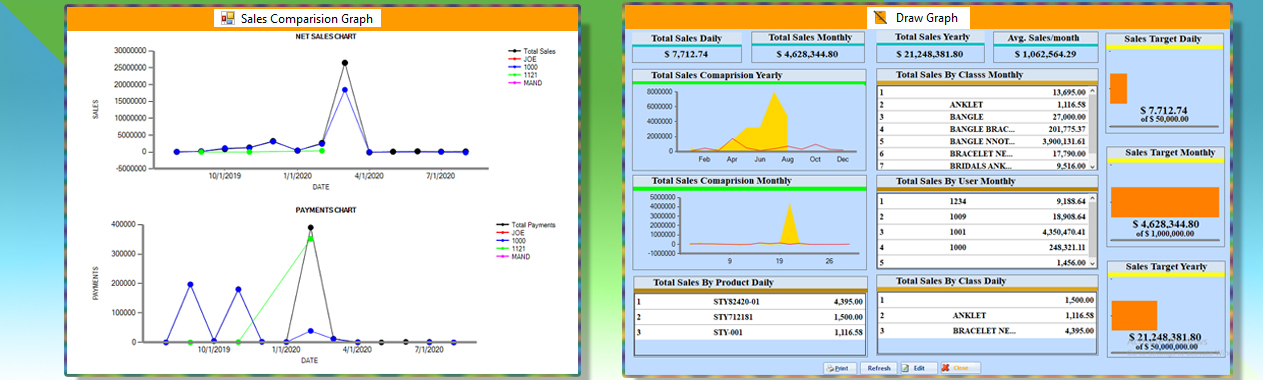Select user 1000 row with 248,321.11
This screenshot has height=380, width=1263.
click(982, 247)
